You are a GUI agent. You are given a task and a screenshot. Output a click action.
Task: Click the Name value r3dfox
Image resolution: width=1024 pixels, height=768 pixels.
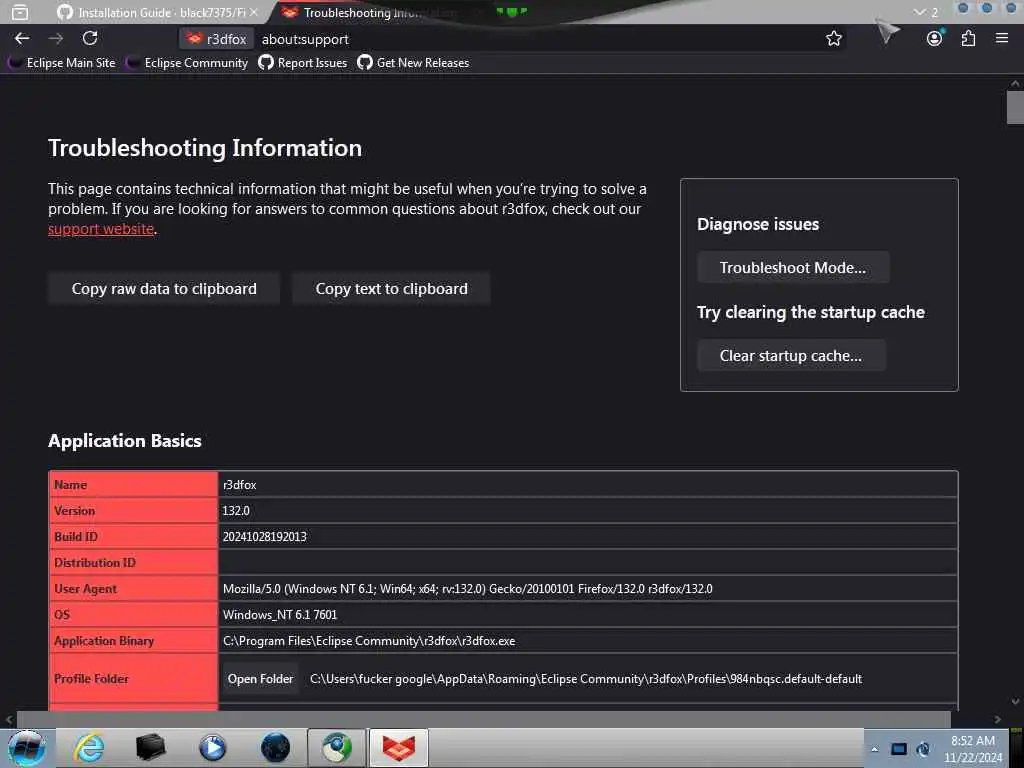(240, 485)
